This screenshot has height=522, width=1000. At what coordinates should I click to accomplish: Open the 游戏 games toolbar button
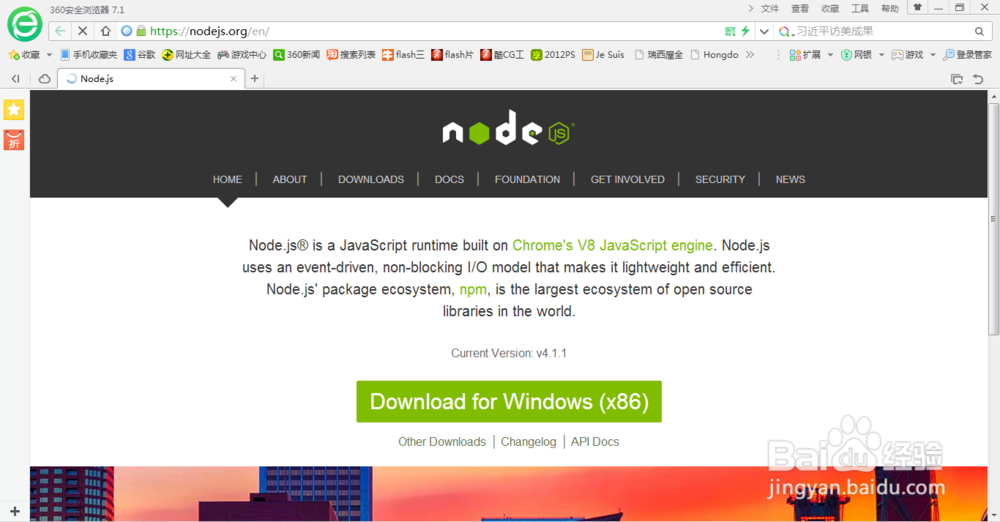(907, 55)
